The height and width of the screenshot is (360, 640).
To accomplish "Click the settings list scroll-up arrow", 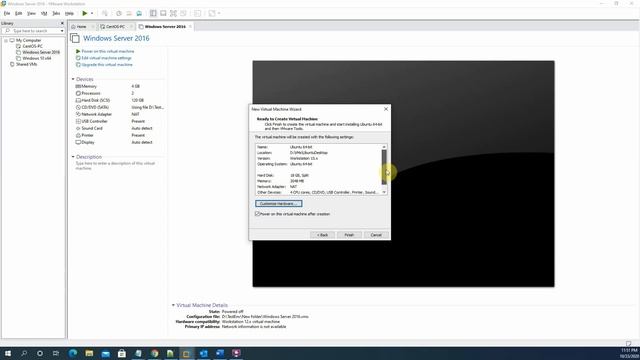I will pyautogui.click(x=384, y=147).
